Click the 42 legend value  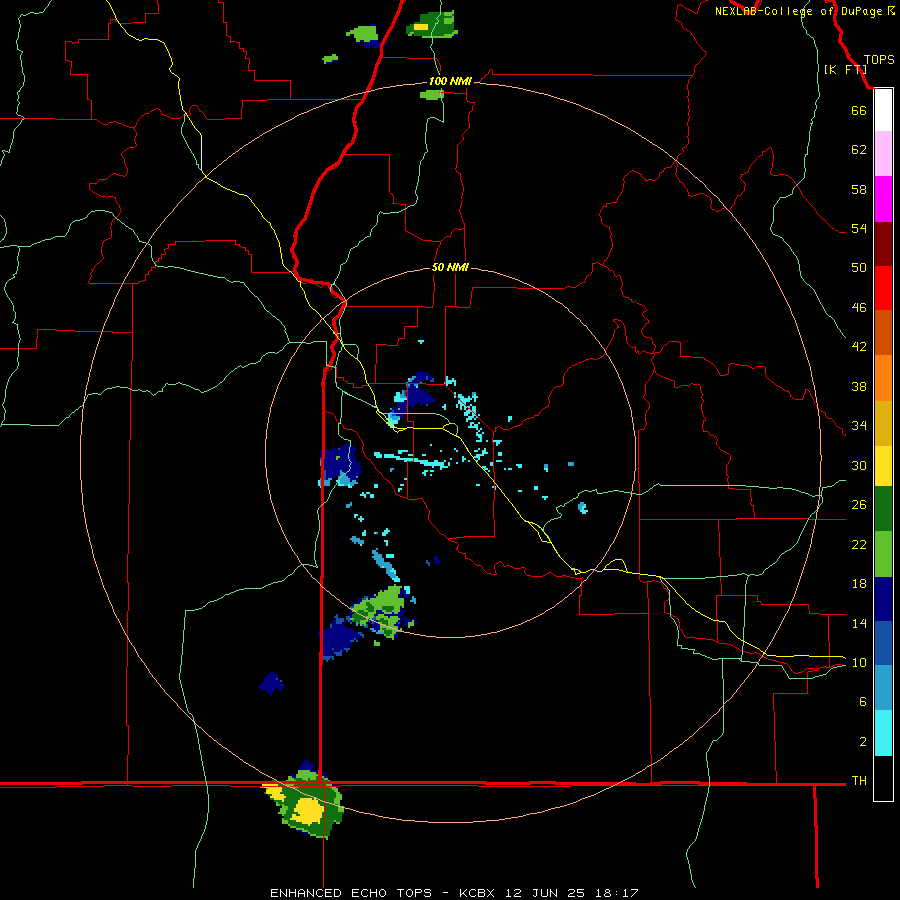pos(859,346)
